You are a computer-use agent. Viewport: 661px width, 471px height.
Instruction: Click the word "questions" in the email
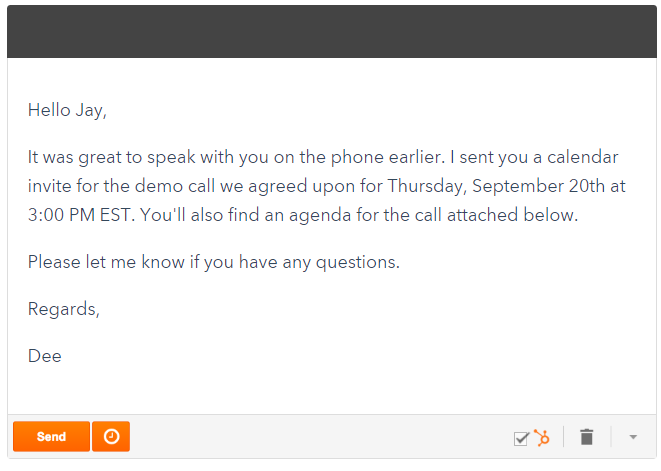(x=359, y=262)
